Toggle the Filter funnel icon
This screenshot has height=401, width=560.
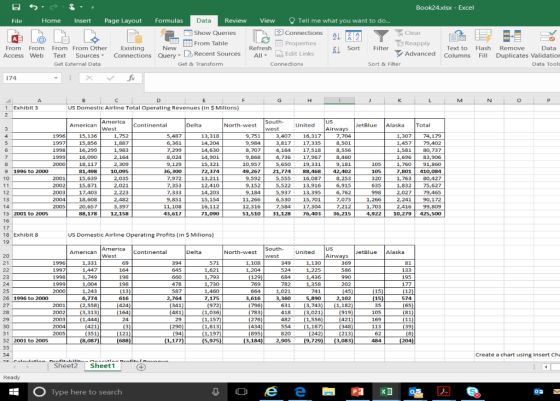tap(381, 41)
